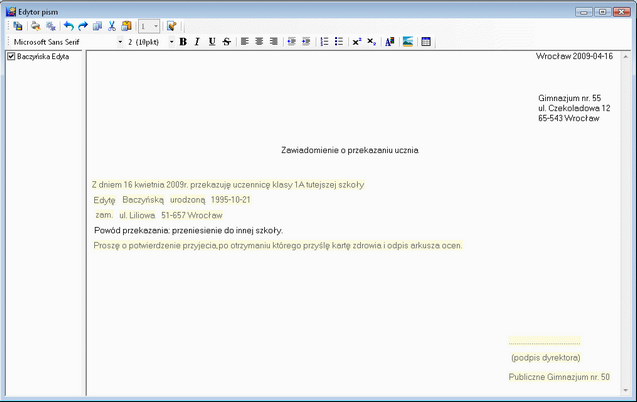Click the sentence Proszę o potwierdzenie przyjęcia
637x402 pixels.
278,246
